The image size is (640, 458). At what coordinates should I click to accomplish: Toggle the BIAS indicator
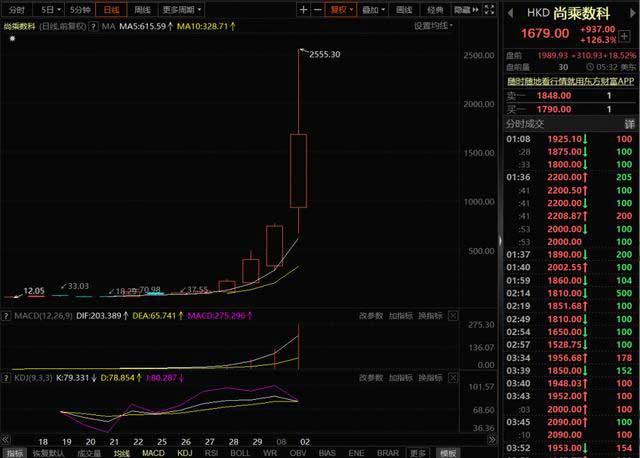327,453
